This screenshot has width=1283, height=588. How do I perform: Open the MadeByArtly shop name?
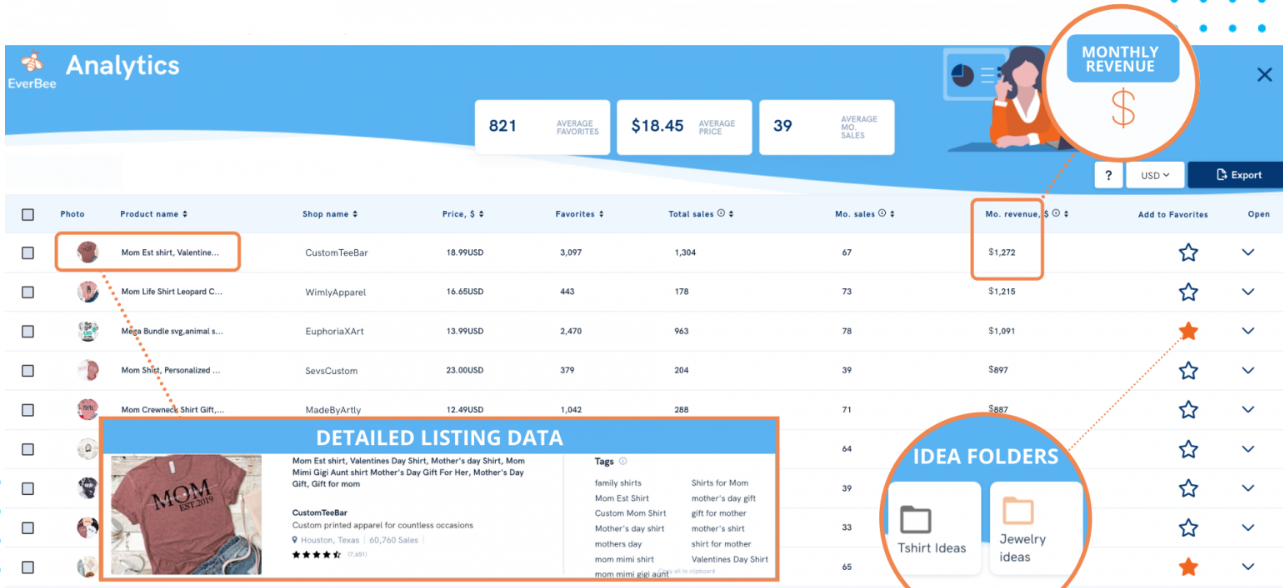pyautogui.click(x=334, y=410)
